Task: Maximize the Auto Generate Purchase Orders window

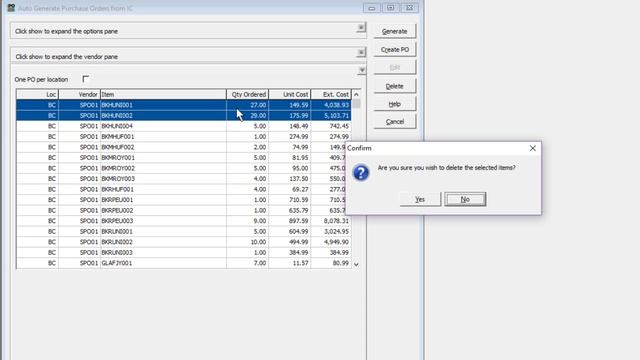Action: [x=391, y=8]
